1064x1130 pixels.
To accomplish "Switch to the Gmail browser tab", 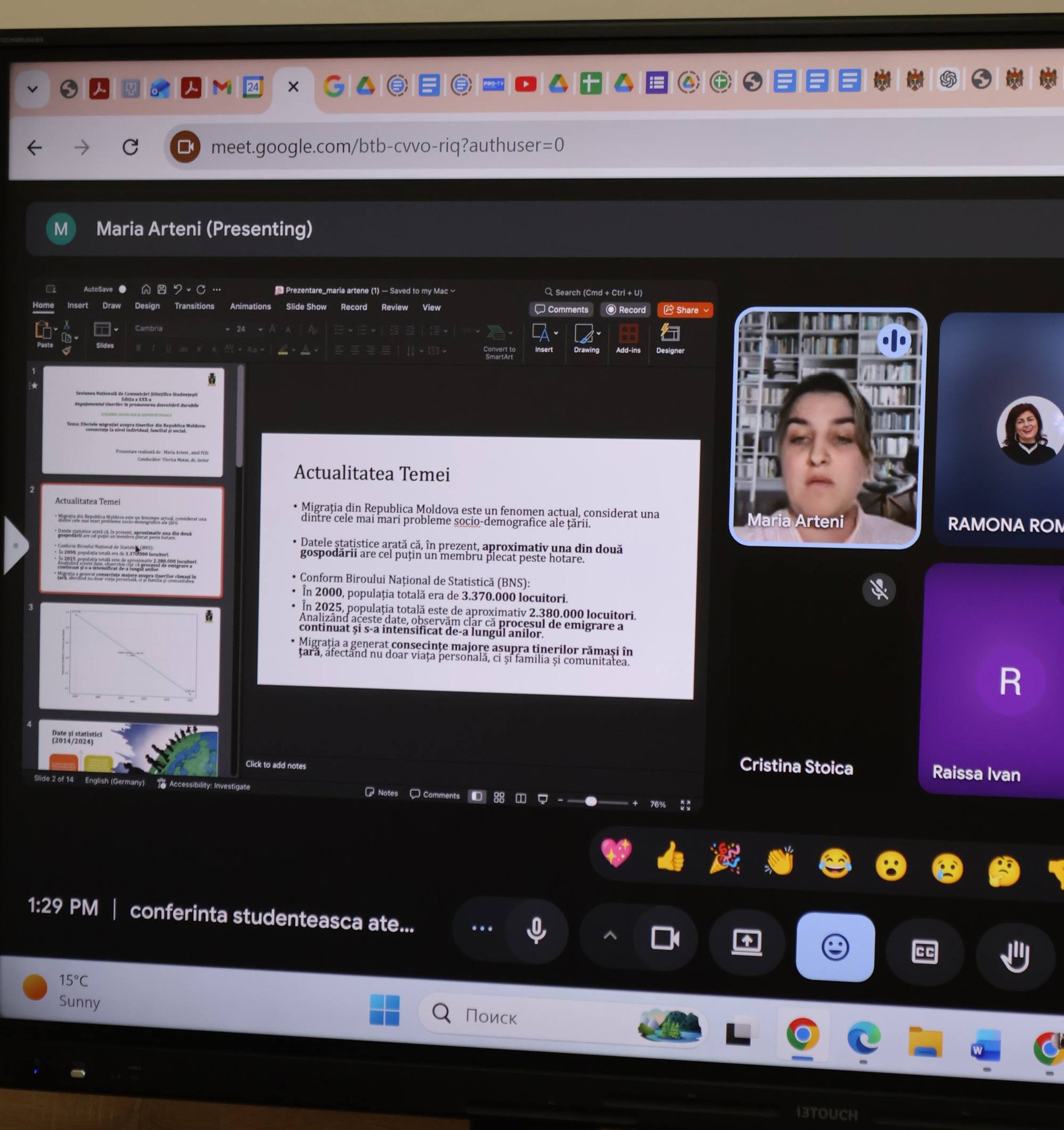I will click(x=222, y=87).
